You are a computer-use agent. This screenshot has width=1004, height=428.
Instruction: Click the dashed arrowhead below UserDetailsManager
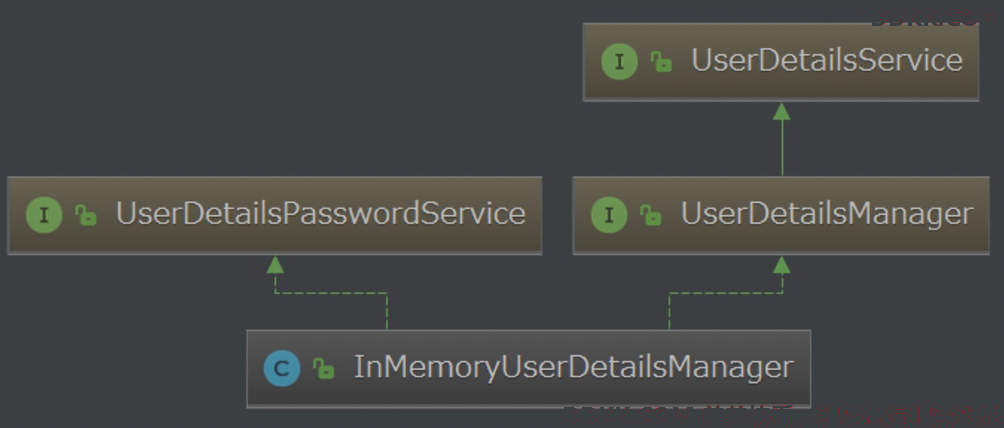coord(781,265)
